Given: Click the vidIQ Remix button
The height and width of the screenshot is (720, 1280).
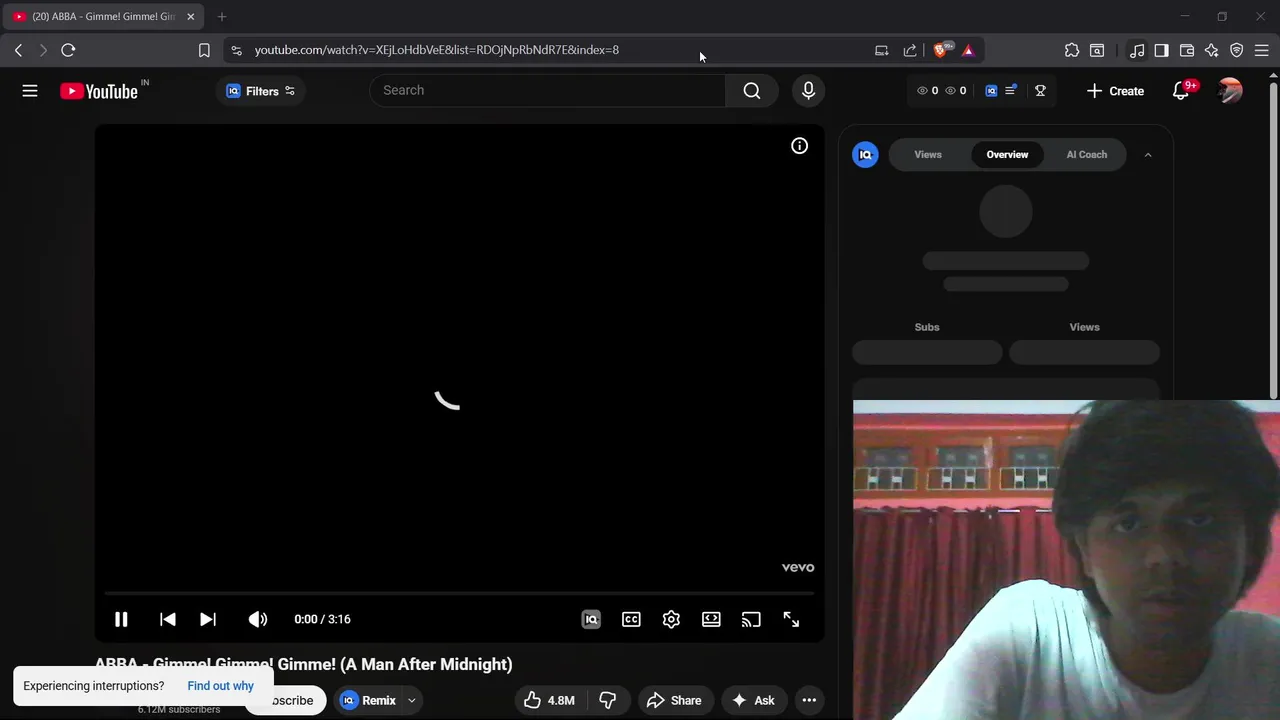Looking at the screenshot, I should (368, 700).
